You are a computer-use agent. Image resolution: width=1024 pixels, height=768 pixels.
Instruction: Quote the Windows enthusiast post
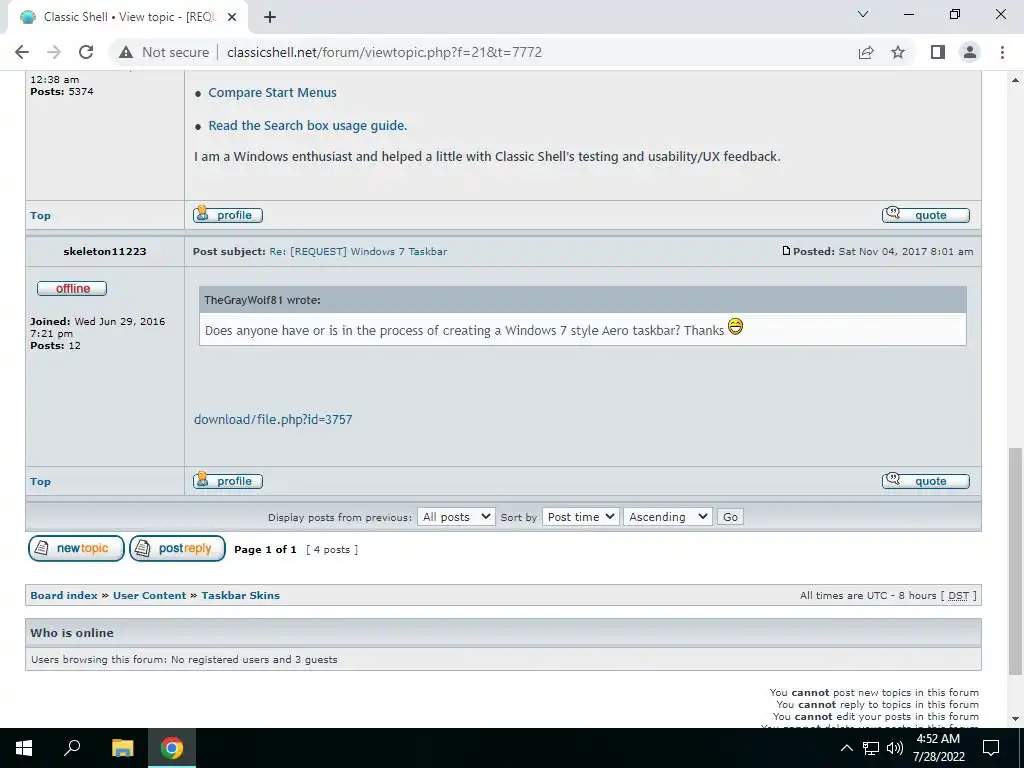pyautogui.click(x=926, y=215)
